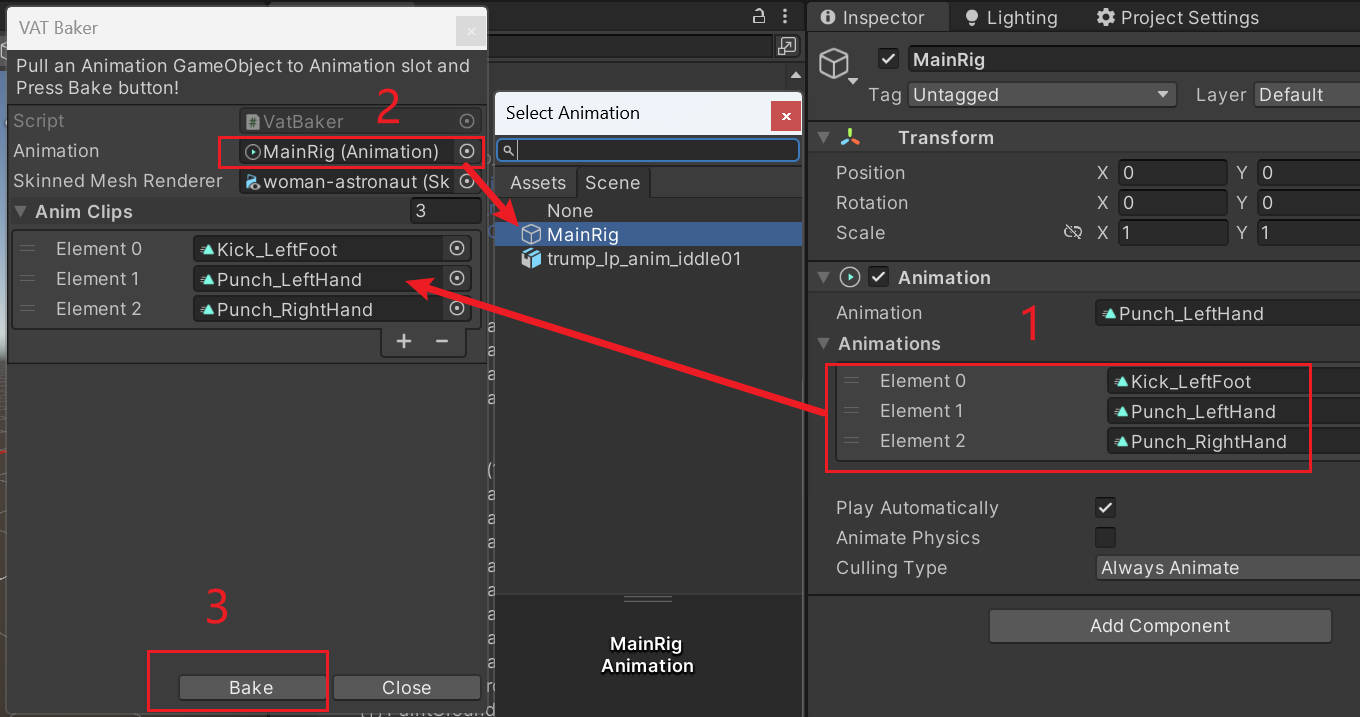Screen dimensions: 1360x717
Task: Click the lock icon beside the Inspector tab
Action: pos(759,16)
